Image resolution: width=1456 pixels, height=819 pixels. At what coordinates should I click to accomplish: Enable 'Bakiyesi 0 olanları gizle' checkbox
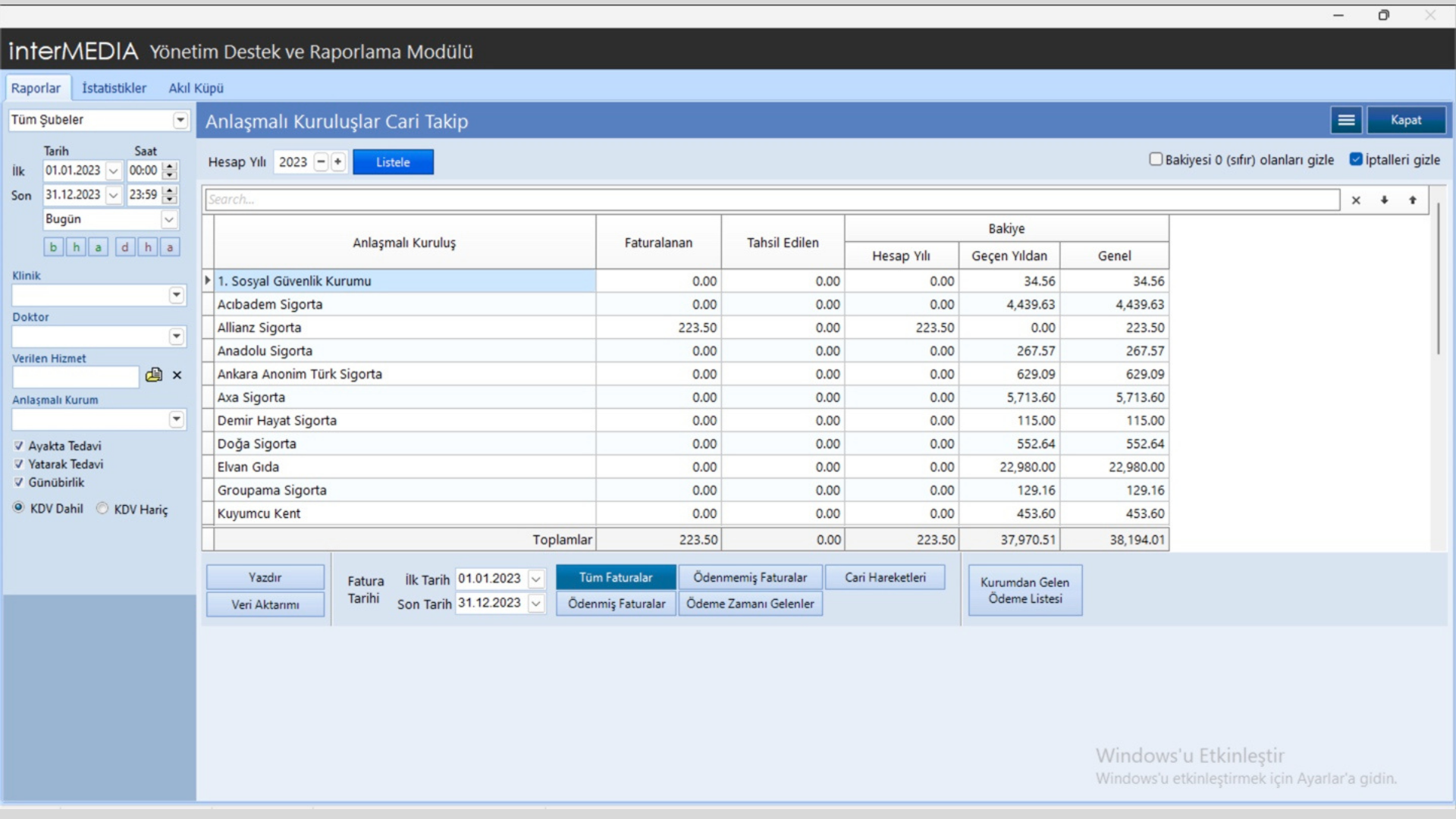(x=1156, y=159)
